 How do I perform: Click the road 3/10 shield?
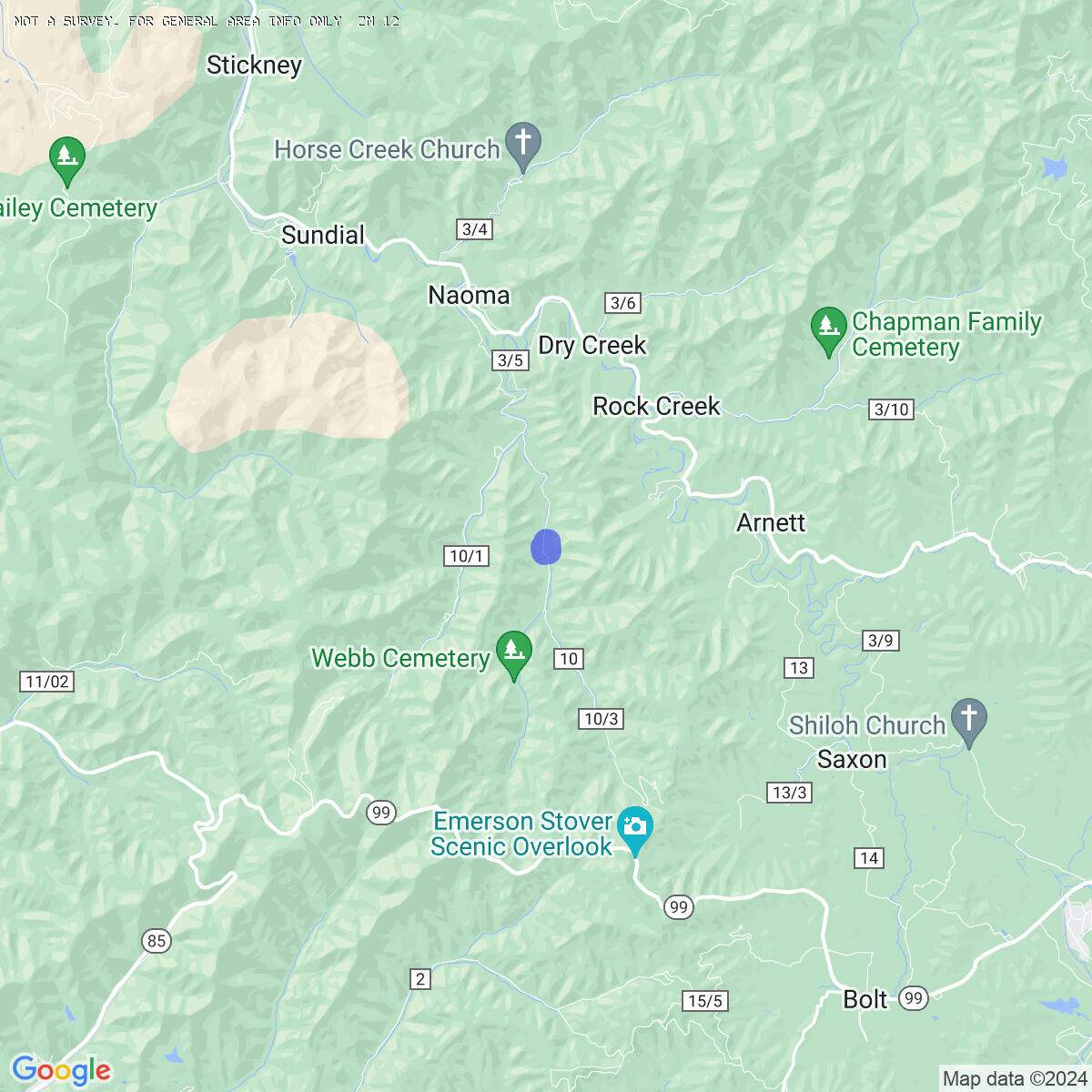[x=891, y=409]
